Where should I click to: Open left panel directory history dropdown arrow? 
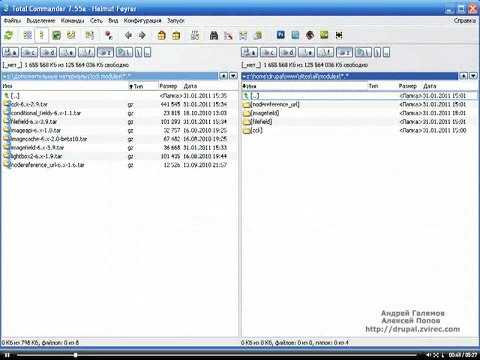pyautogui.click(x=233, y=76)
